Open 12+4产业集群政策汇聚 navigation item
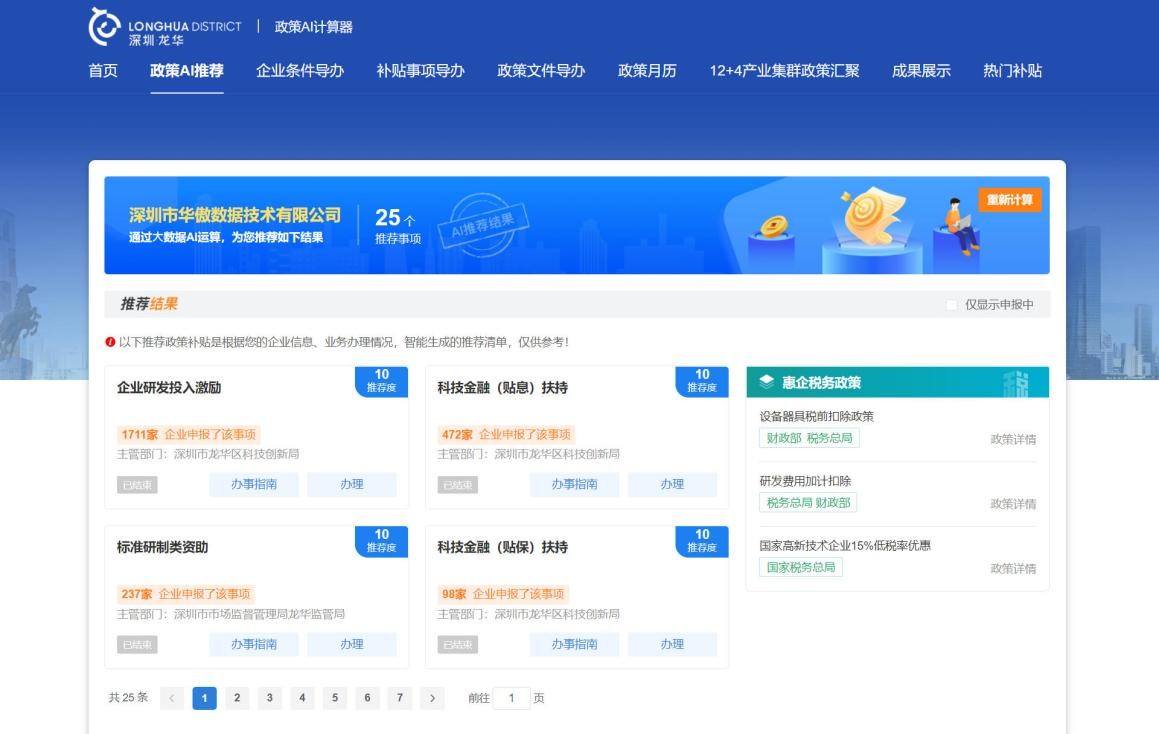 click(x=784, y=71)
